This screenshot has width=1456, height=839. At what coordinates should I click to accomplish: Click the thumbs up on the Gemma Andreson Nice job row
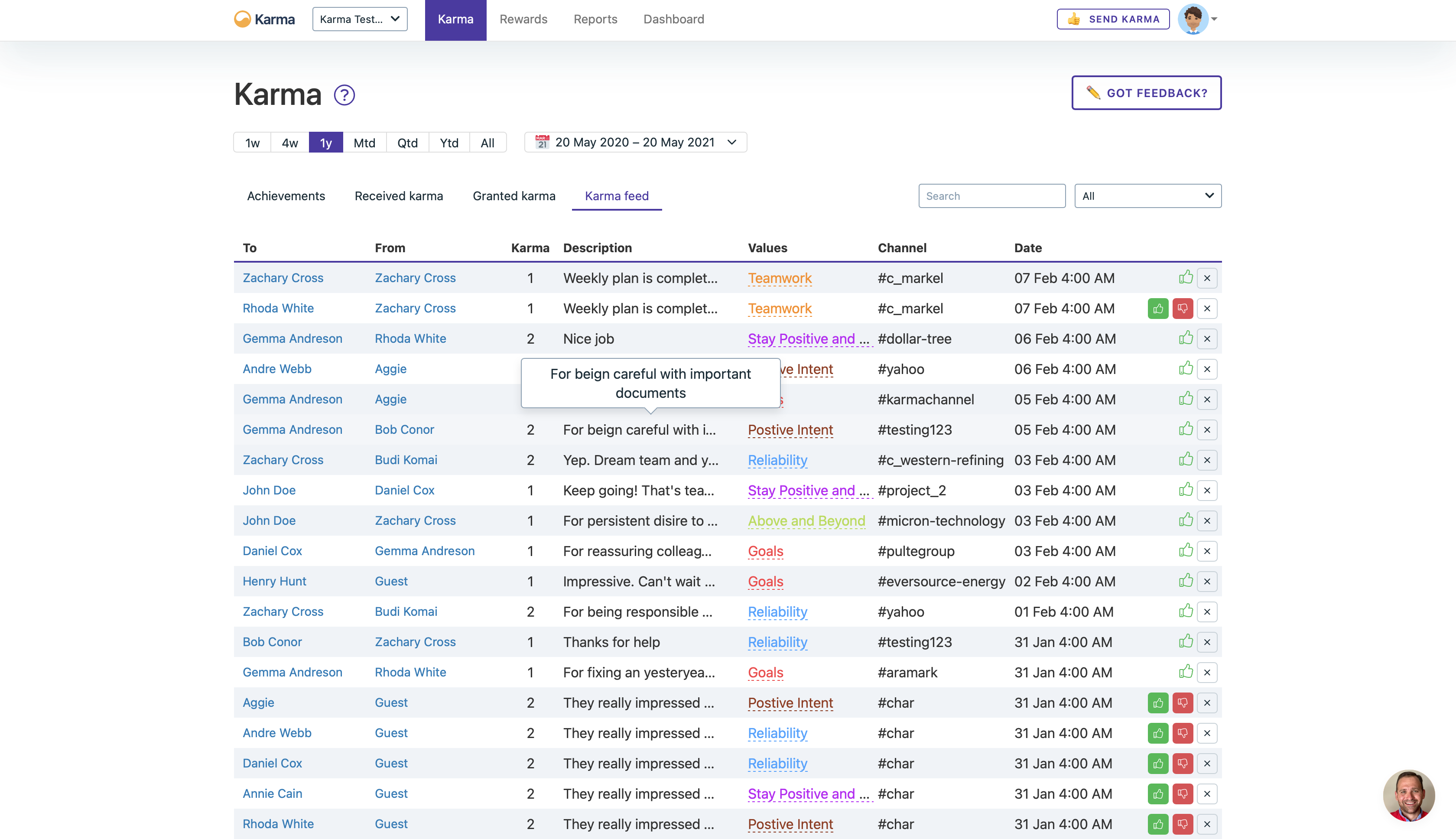pyautogui.click(x=1185, y=338)
